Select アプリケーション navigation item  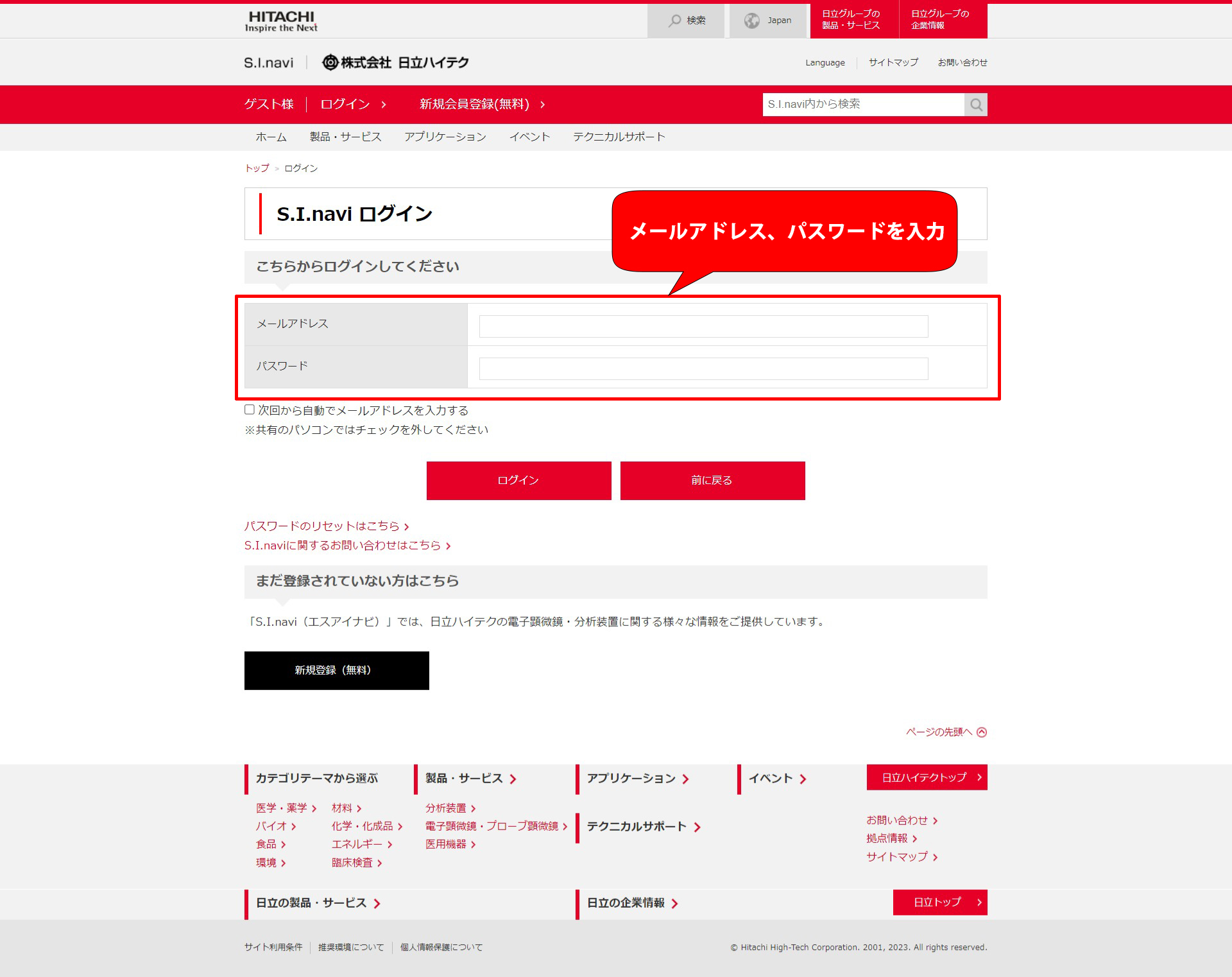click(x=445, y=137)
